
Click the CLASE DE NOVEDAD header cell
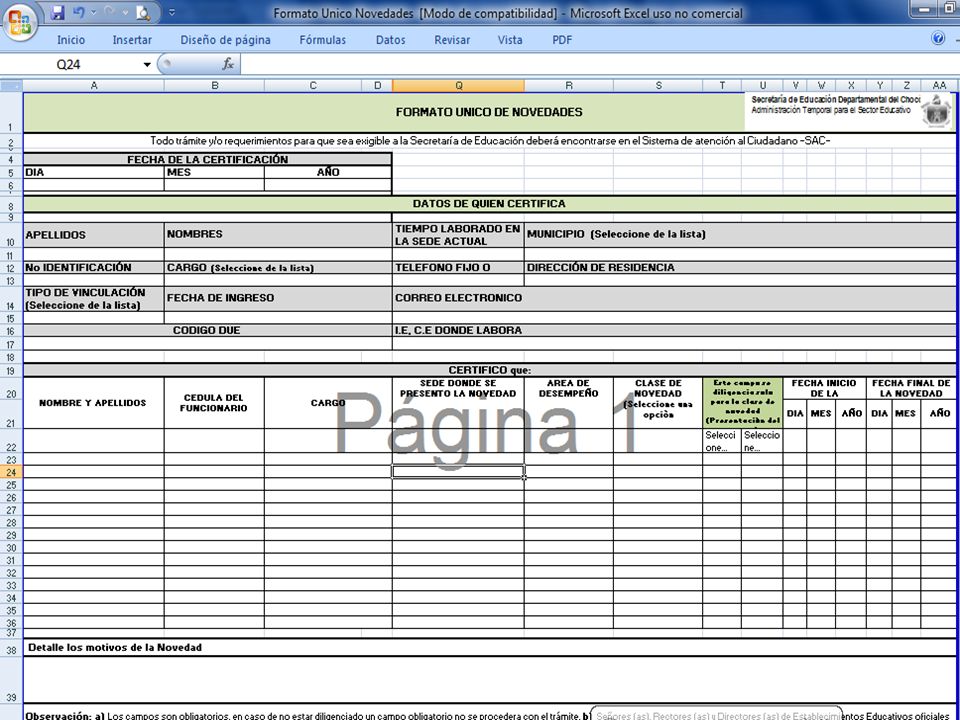[x=658, y=403]
